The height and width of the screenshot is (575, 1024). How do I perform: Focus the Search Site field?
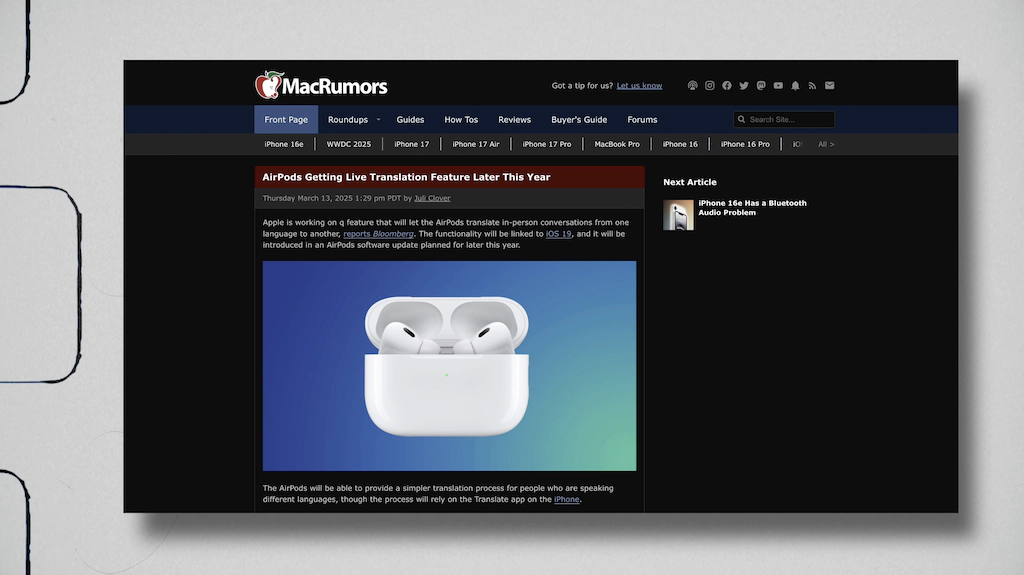[784, 120]
